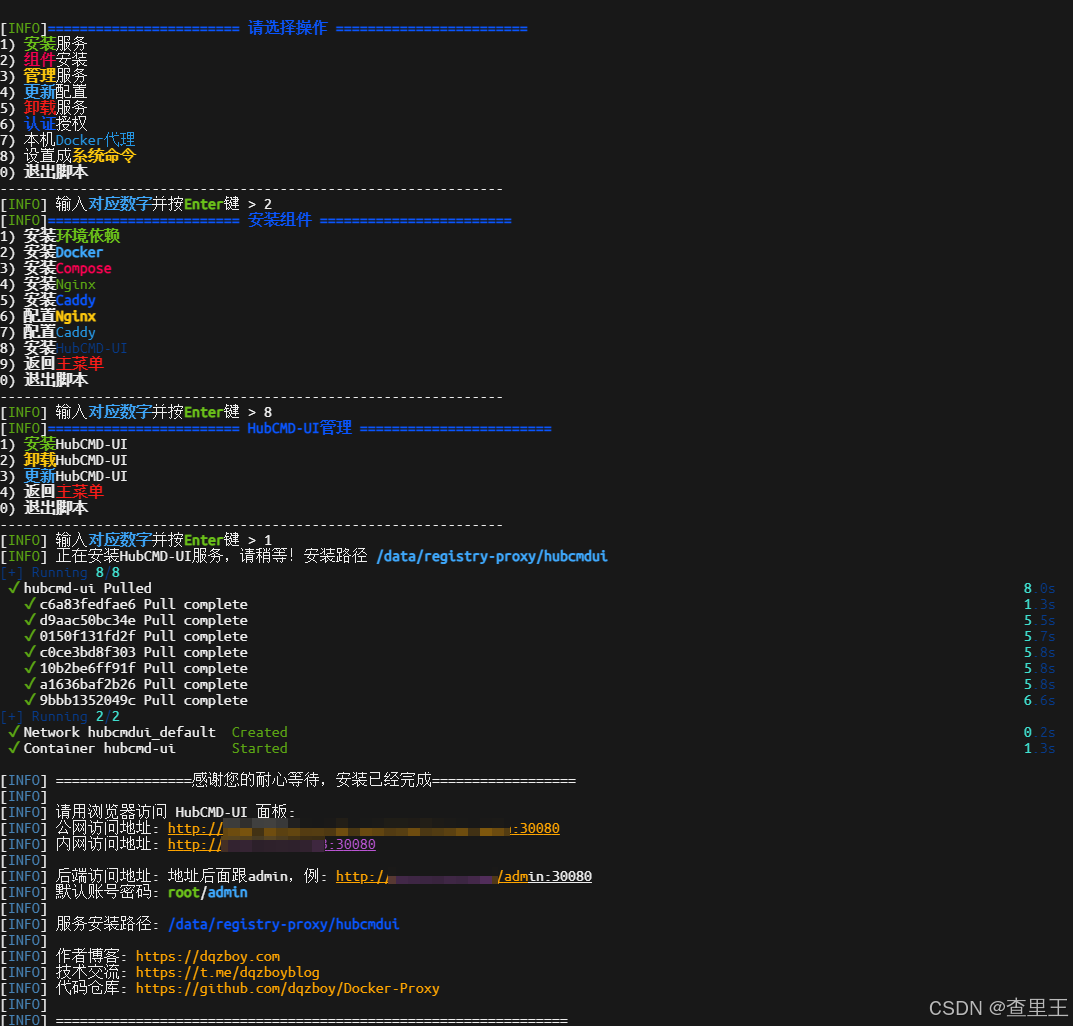The width and height of the screenshot is (1073, 1026).
Task: Click the entry '1) 安装HubCMD-UI'
Action: [64, 444]
